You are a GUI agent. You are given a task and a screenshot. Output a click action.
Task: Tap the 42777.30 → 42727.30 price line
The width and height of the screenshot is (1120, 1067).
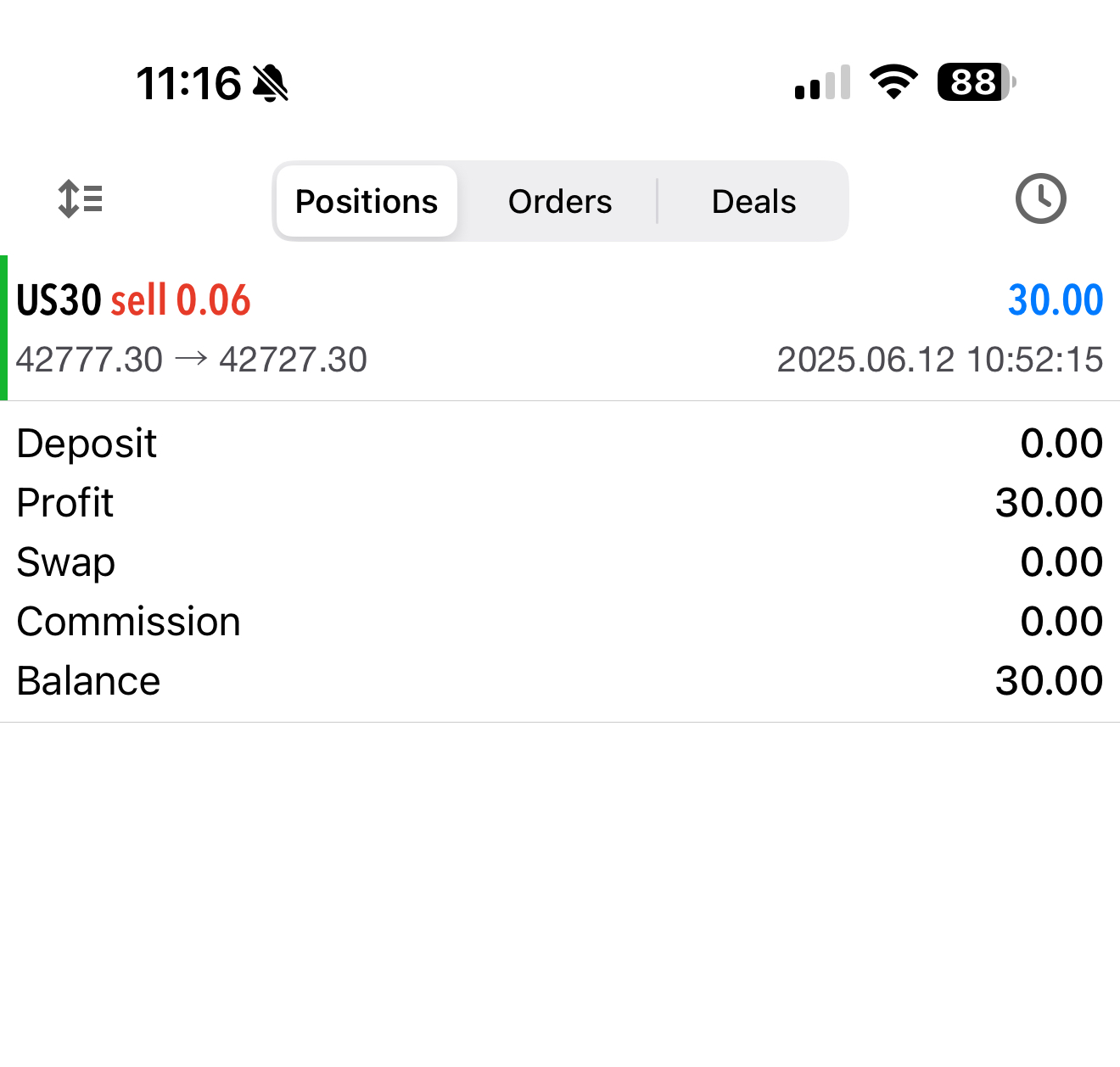pyautogui.click(x=192, y=360)
